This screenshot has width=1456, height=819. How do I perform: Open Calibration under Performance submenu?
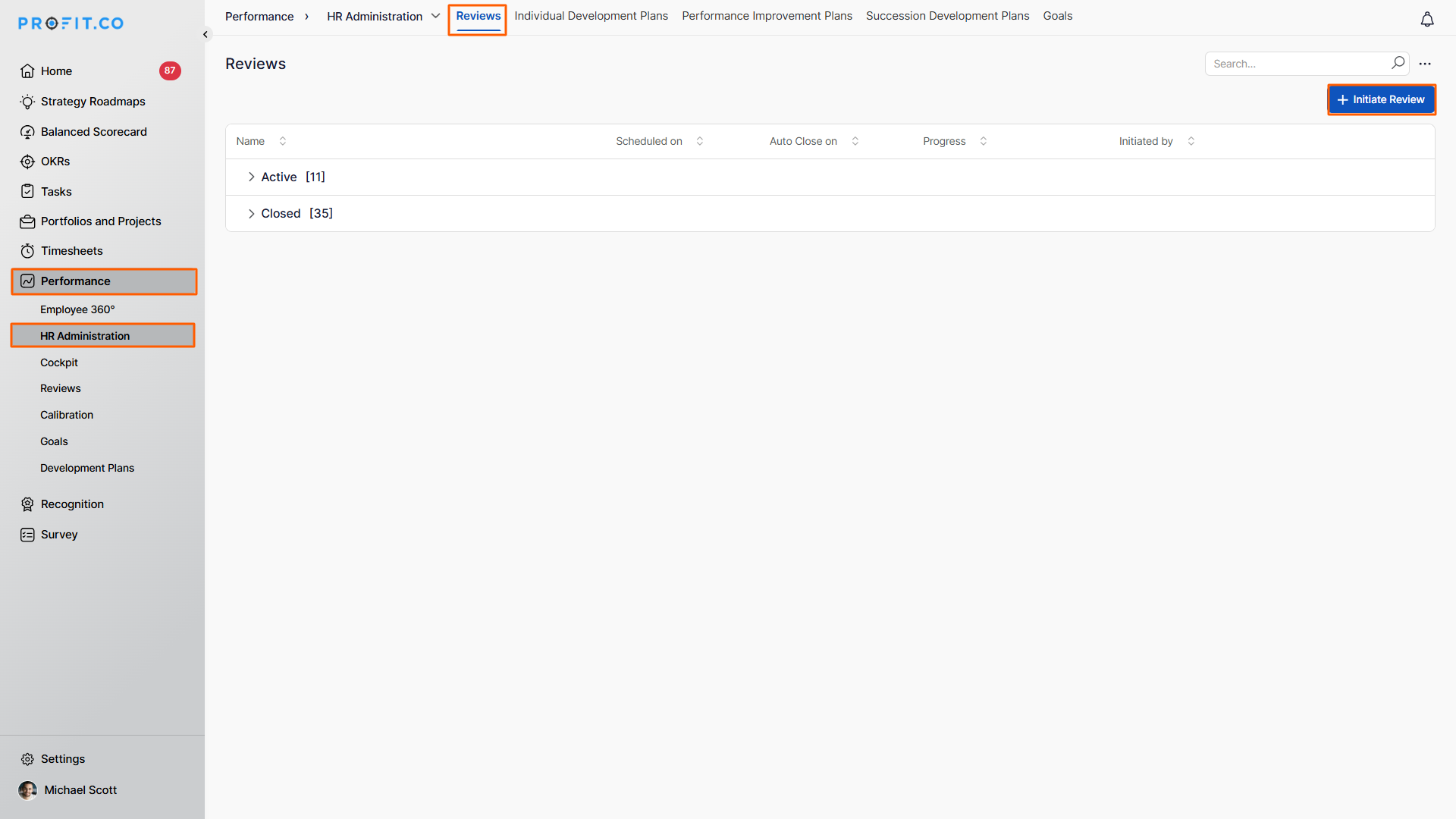click(67, 415)
